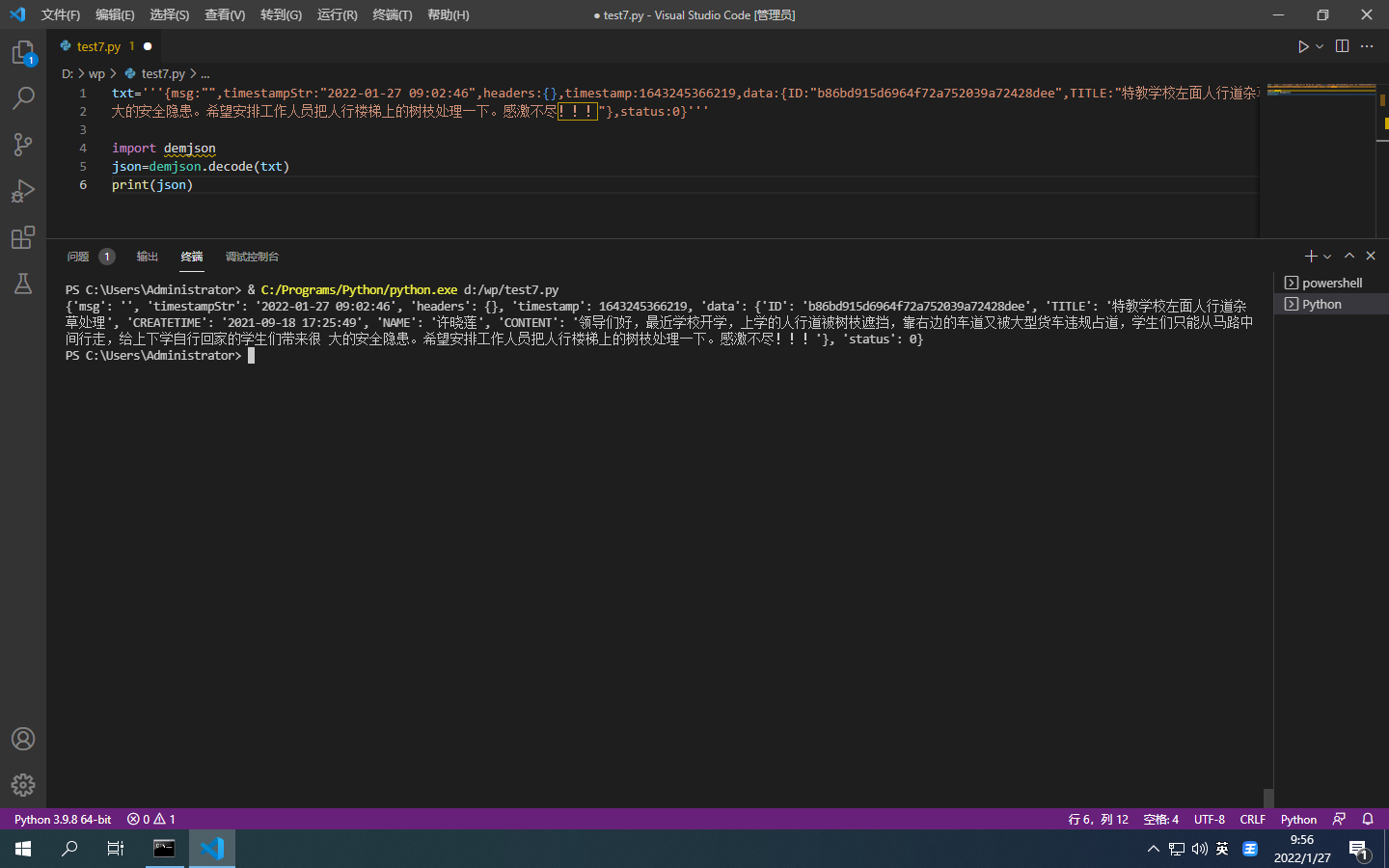Screen dimensions: 1389x868
Task: Open notifications bell in status bar
Action: 1368,819
